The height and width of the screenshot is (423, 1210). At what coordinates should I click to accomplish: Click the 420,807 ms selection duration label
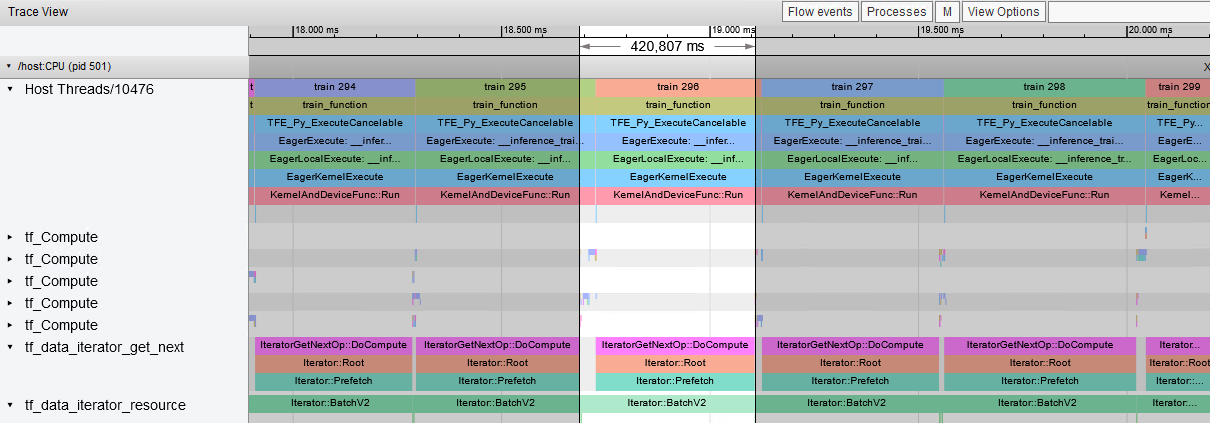point(667,46)
